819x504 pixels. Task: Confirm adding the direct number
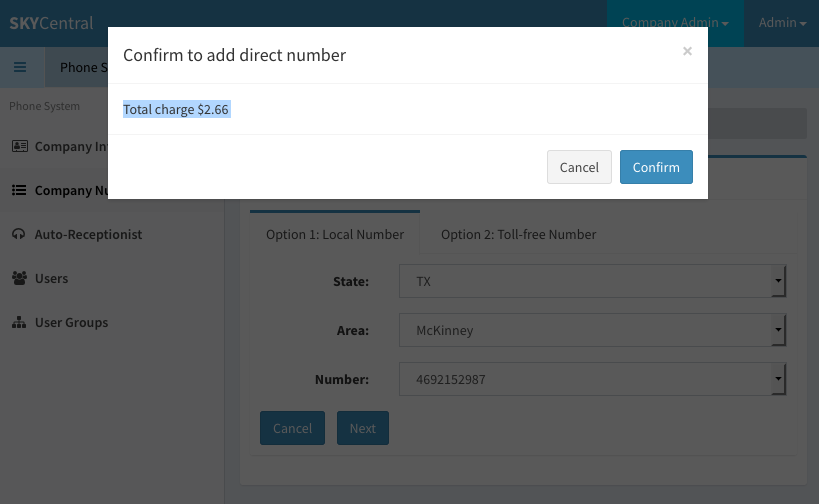click(656, 167)
